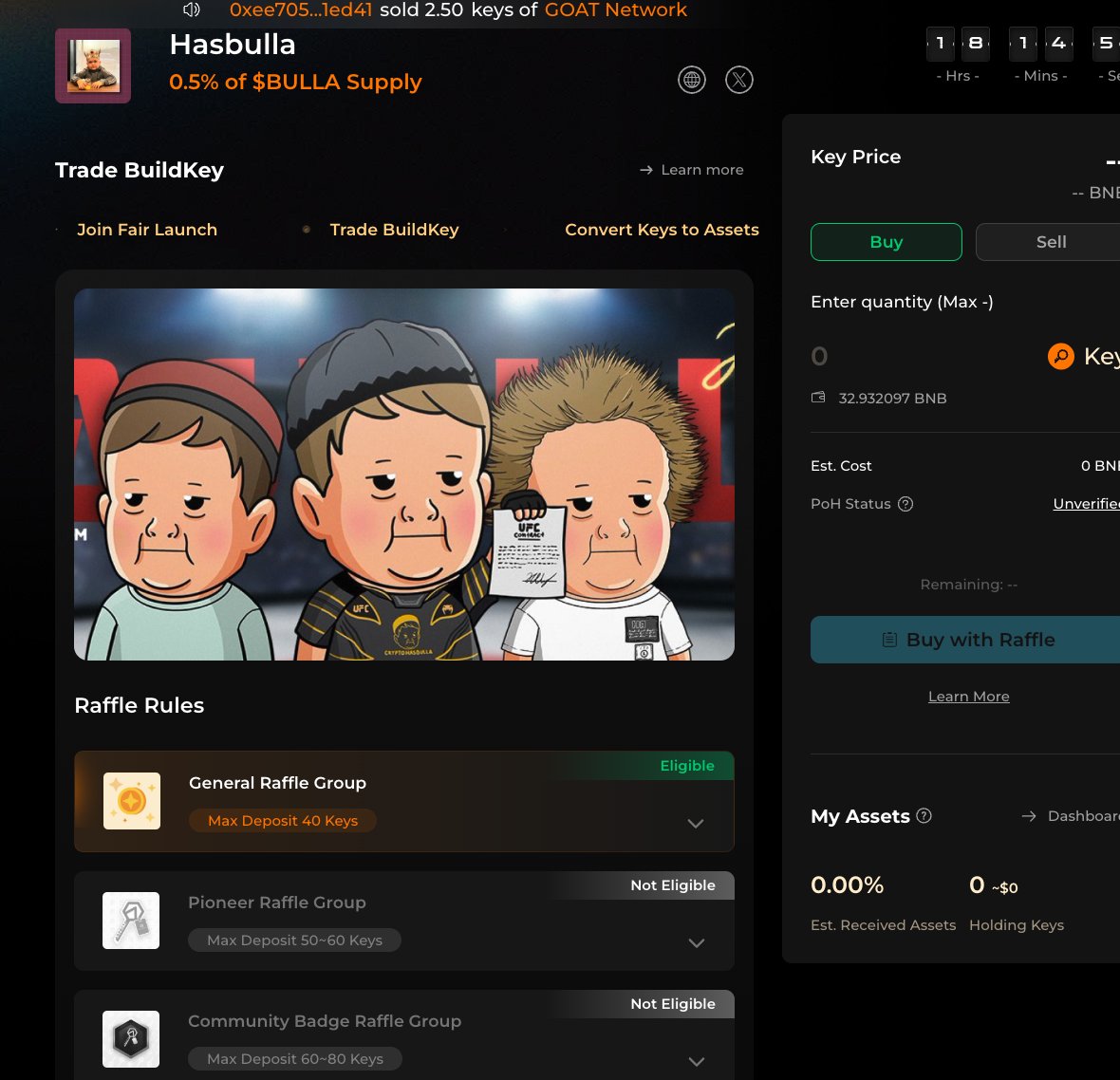Screen dimensions: 1120x1080
Task: Click the My Assets help icon
Action: tap(924, 816)
